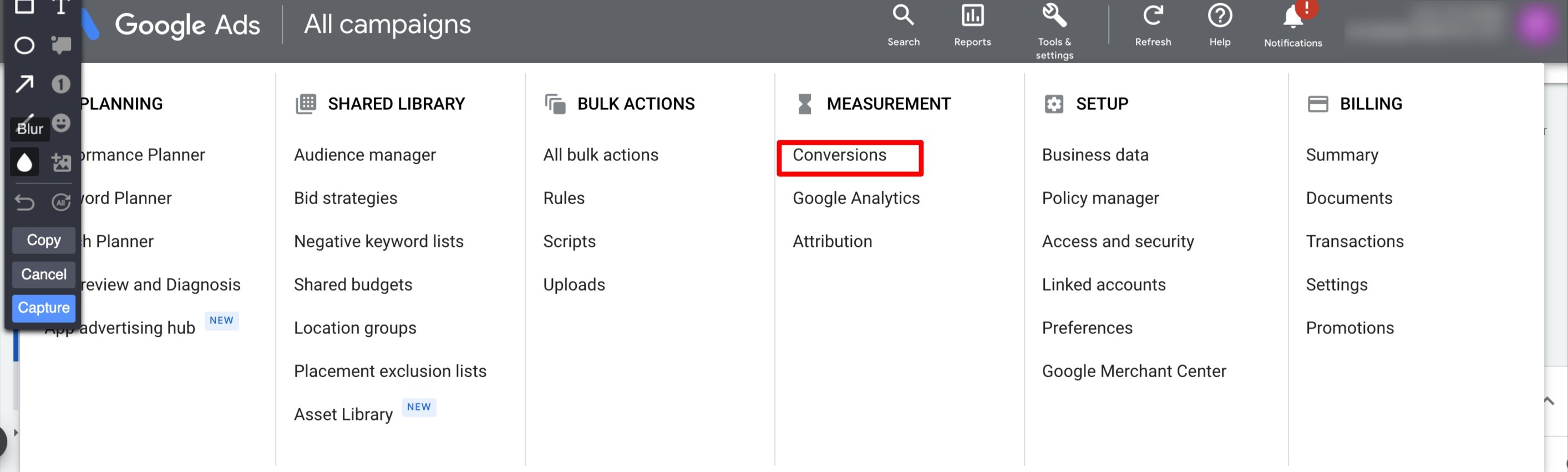Collapse panel with the up chevron
Screen dimensions: 1568x472
[1549, 401]
